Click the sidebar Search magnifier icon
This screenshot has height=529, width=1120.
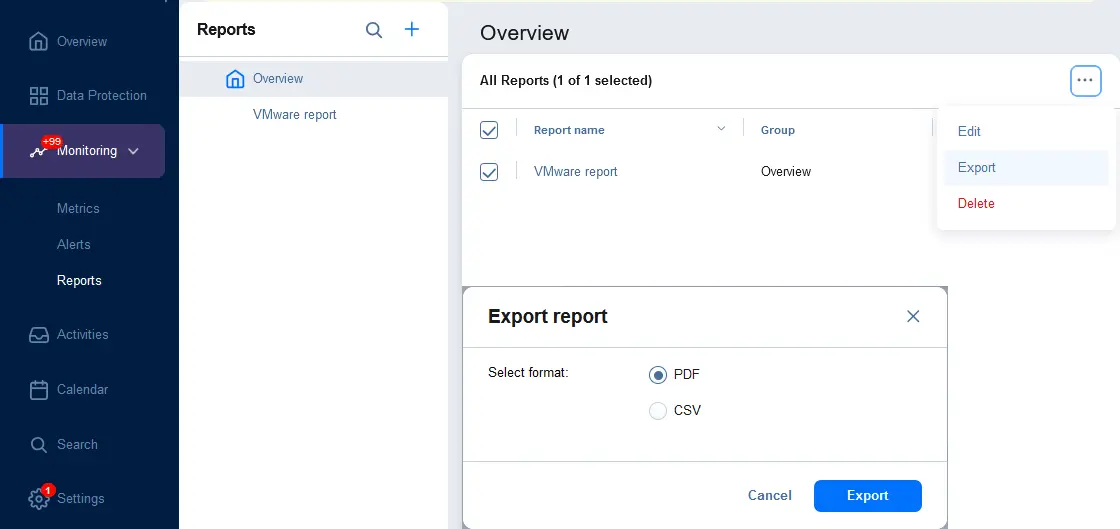(39, 445)
